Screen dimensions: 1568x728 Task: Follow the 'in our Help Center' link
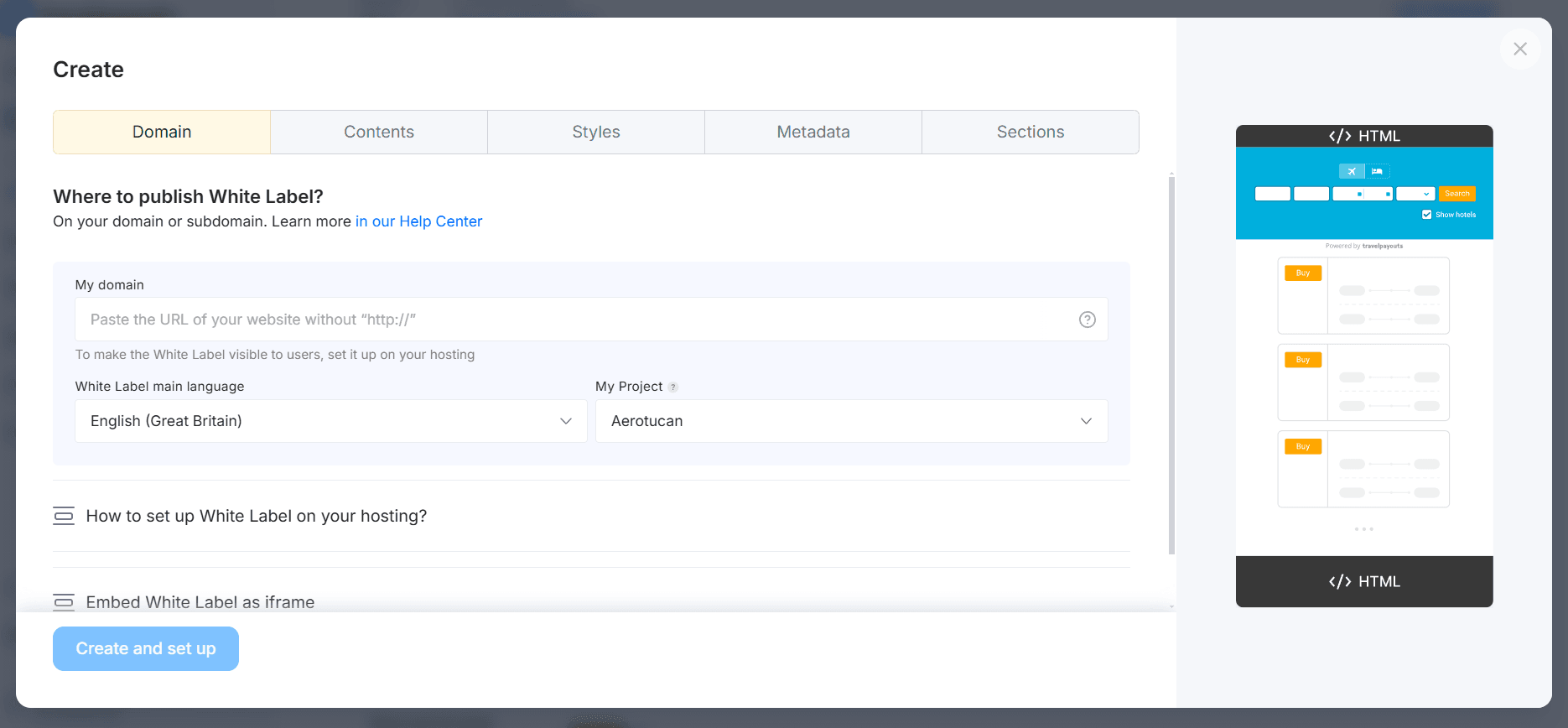tap(418, 221)
